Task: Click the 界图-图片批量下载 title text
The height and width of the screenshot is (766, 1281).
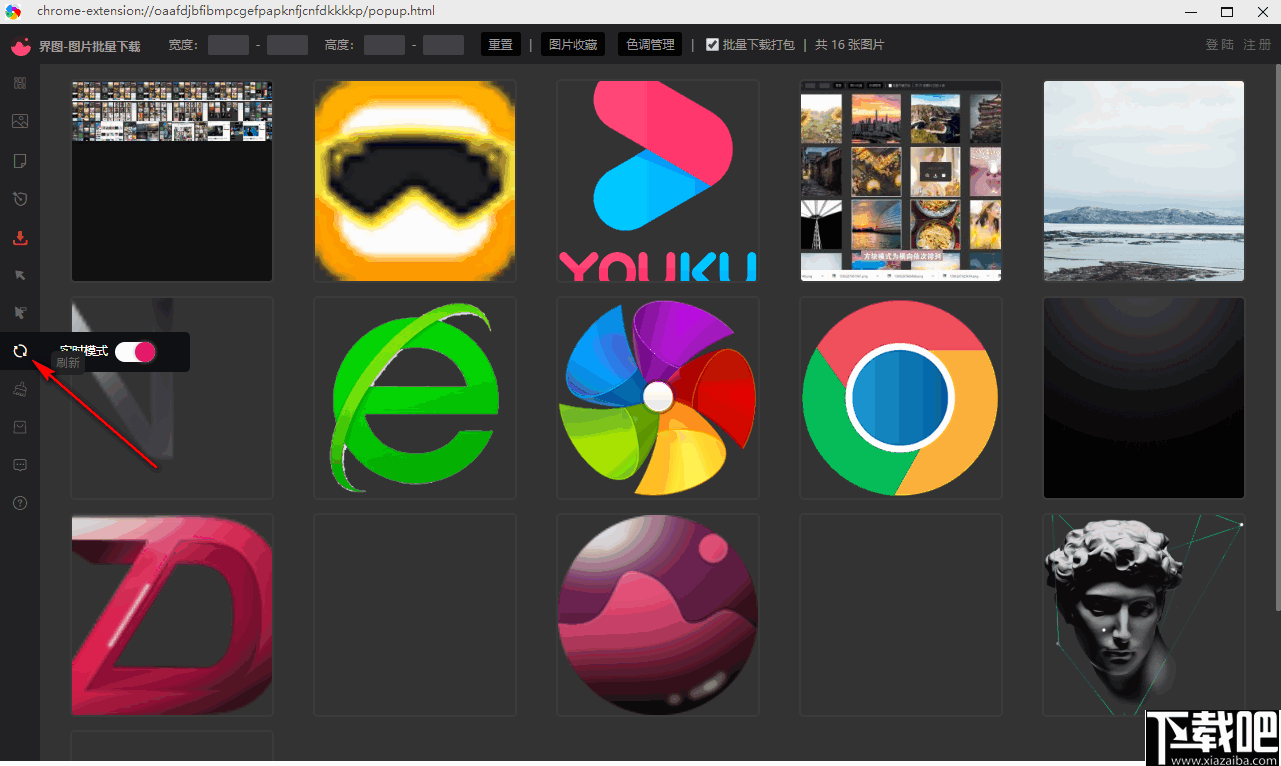Action: 89,46
